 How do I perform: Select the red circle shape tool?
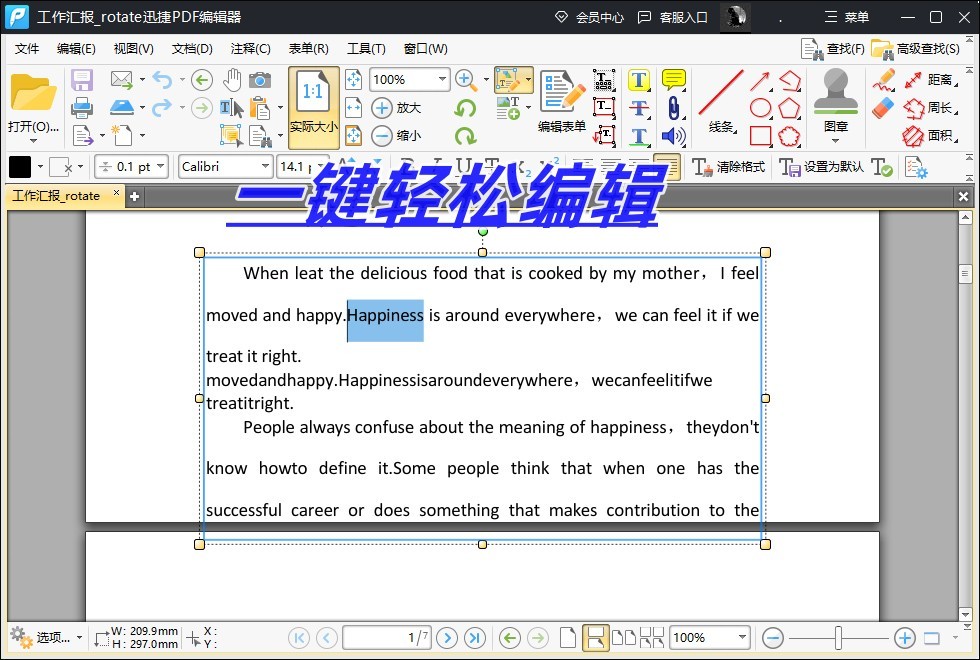[761, 109]
